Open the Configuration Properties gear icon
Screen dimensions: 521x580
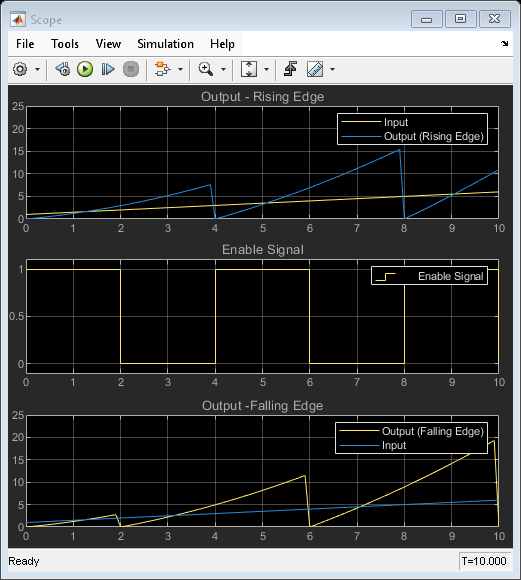click(20, 69)
